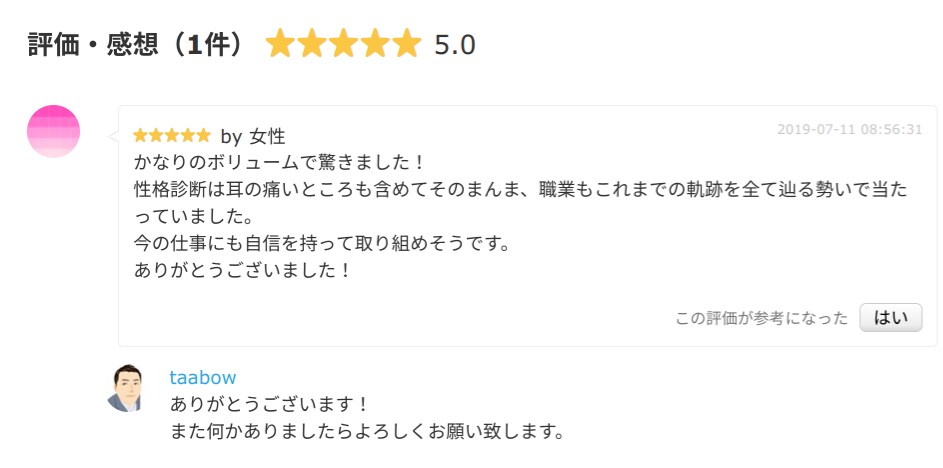
Task: Click taabow's ありがとうございます！ reply text
Action: 269,404
